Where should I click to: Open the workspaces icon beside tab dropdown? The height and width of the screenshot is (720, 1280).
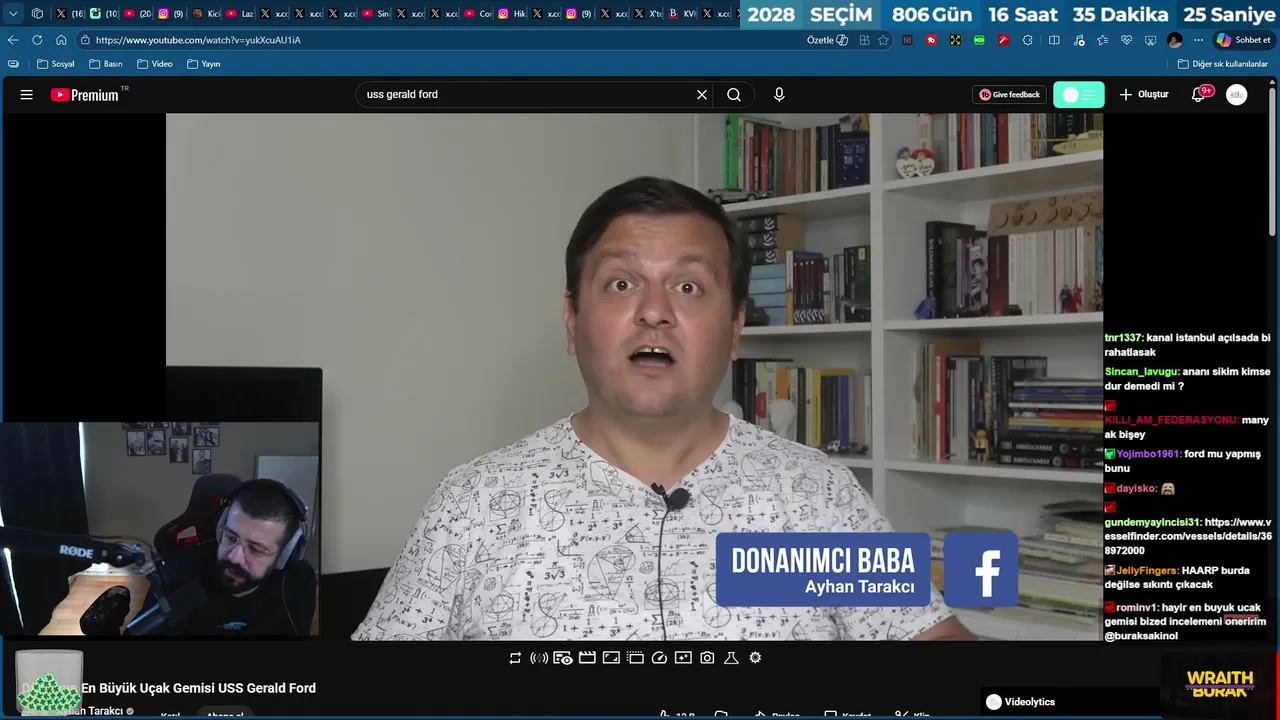coord(37,14)
